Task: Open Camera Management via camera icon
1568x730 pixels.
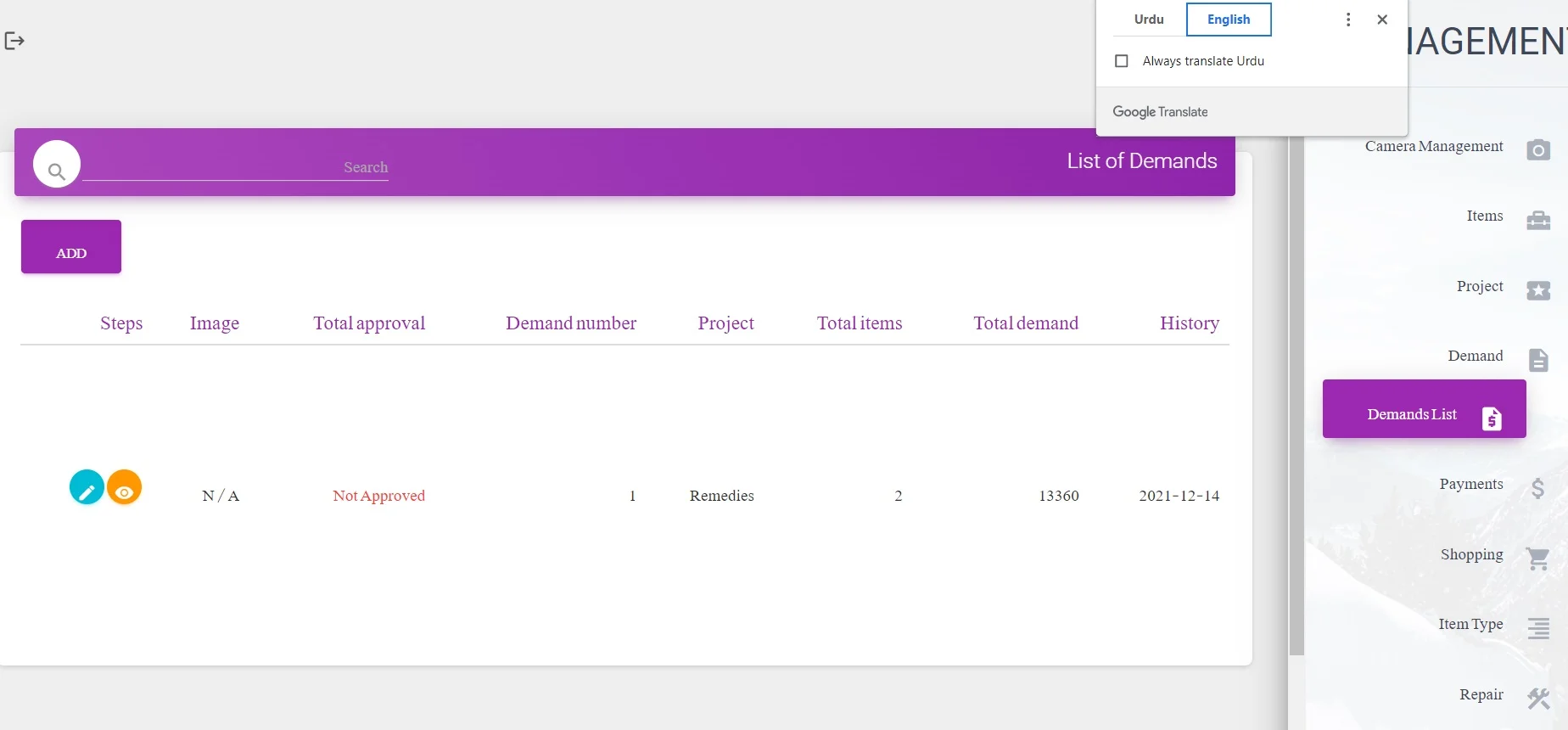Action: click(1537, 150)
